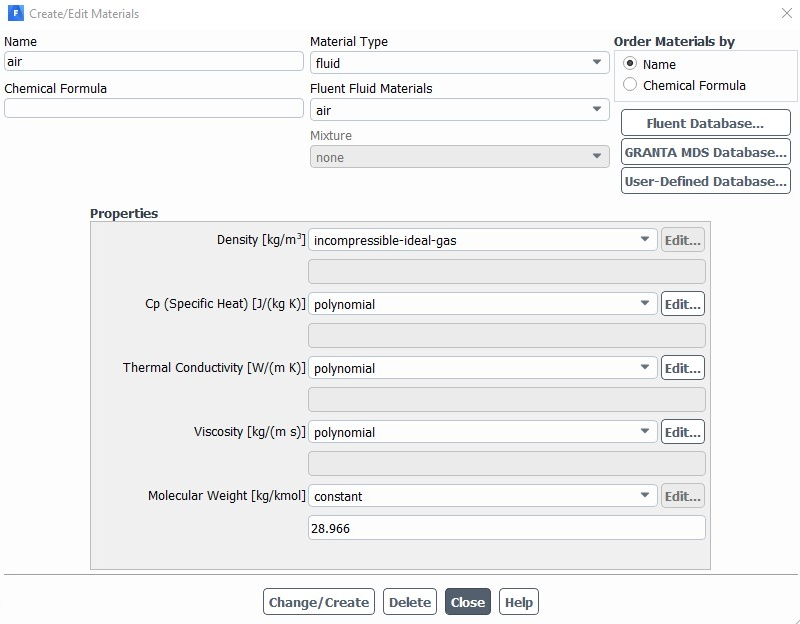Screen dimensions: 800x624
Task: Select the Name radio button
Action: click(x=630, y=64)
